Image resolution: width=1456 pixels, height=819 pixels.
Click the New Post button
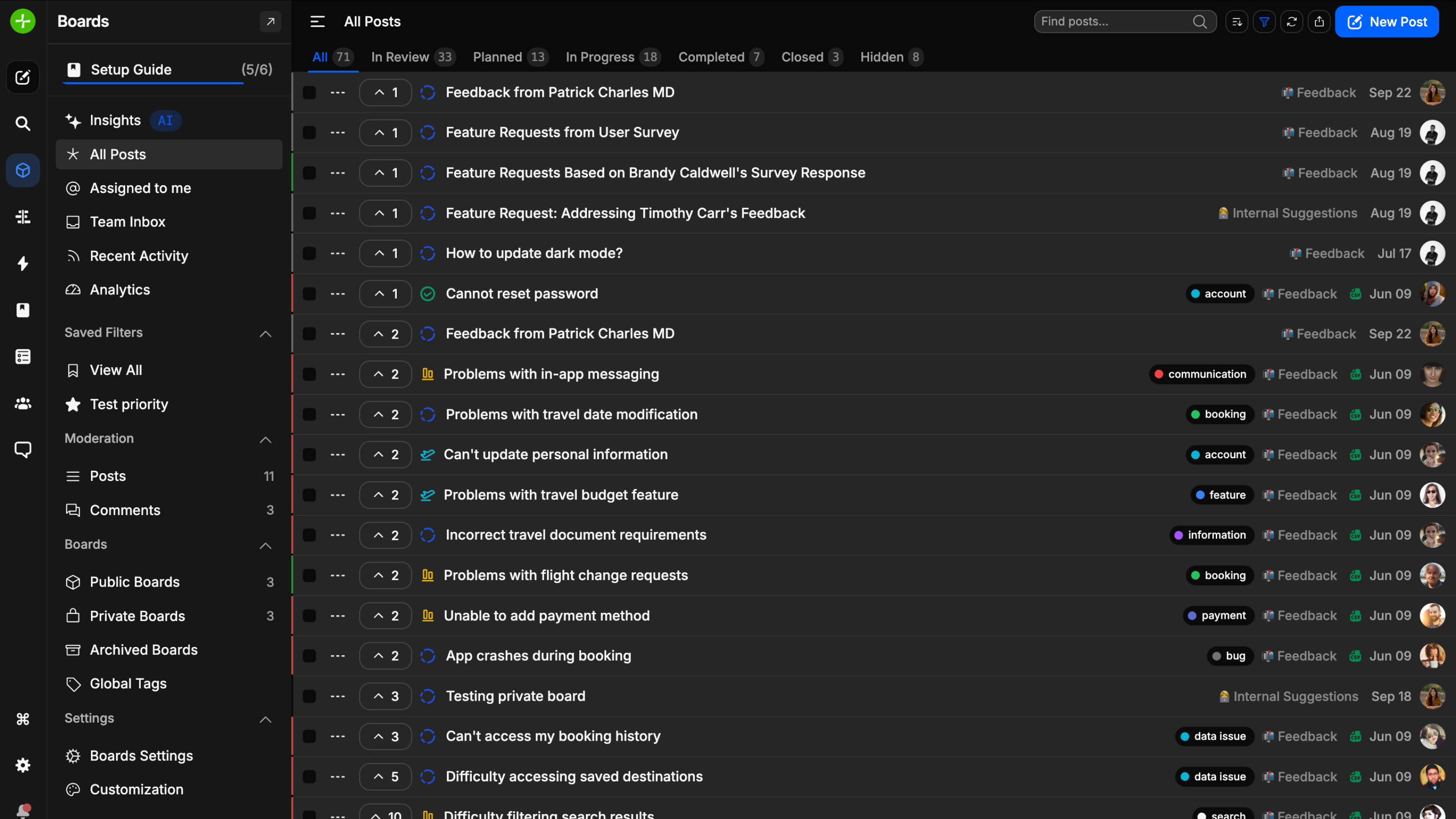(x=1388, y=21)
